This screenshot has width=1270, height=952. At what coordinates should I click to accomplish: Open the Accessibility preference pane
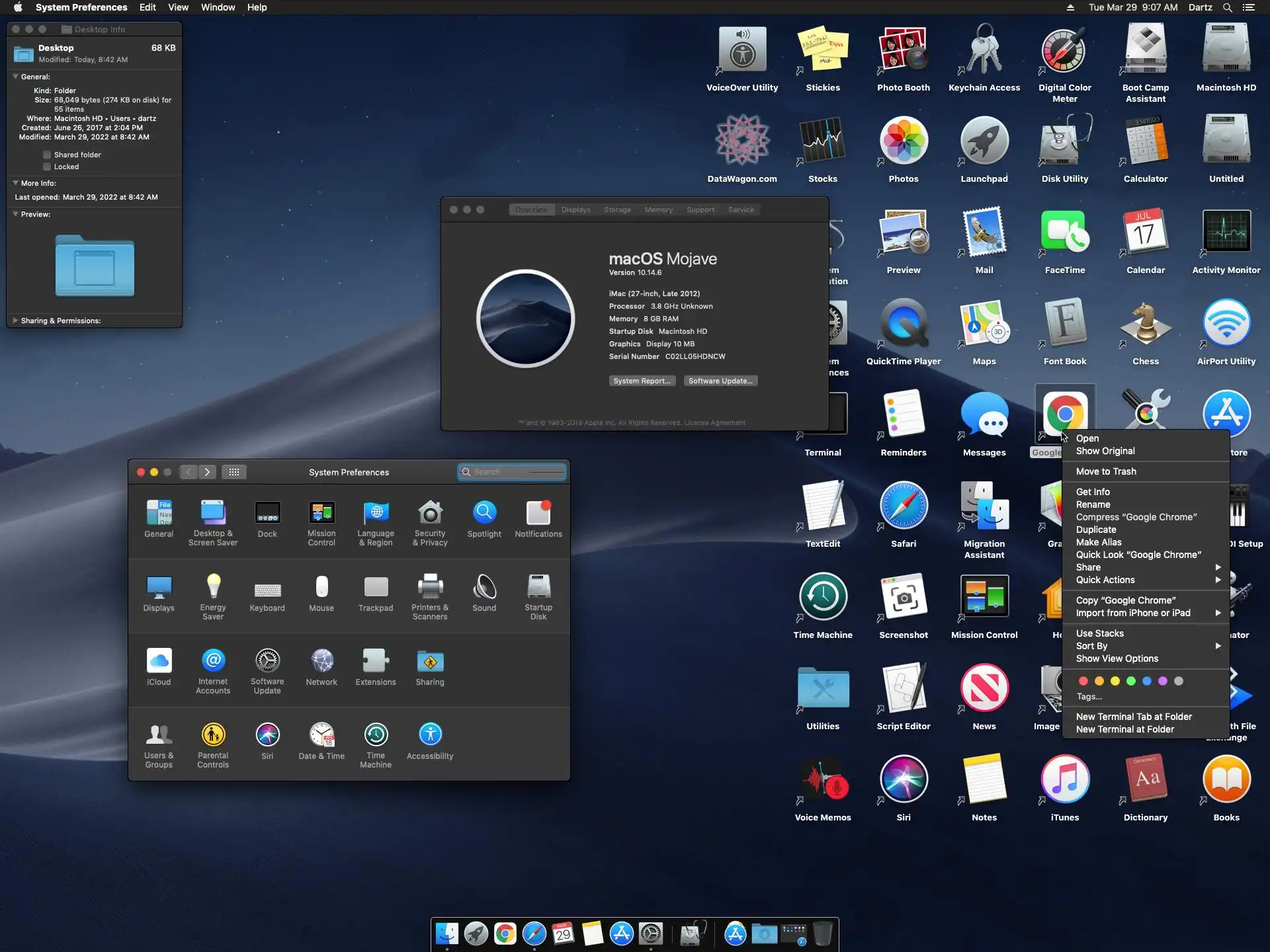[x=430, y=736]
